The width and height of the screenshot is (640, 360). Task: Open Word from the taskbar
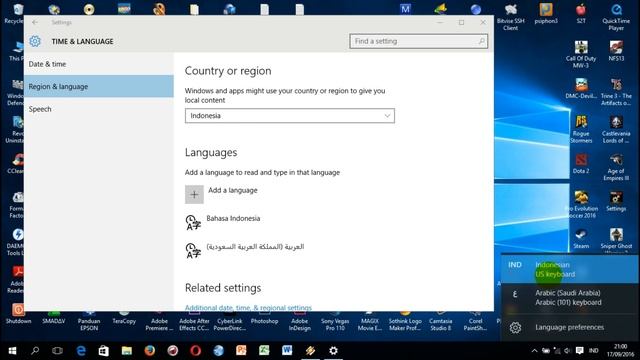point(287,351)
